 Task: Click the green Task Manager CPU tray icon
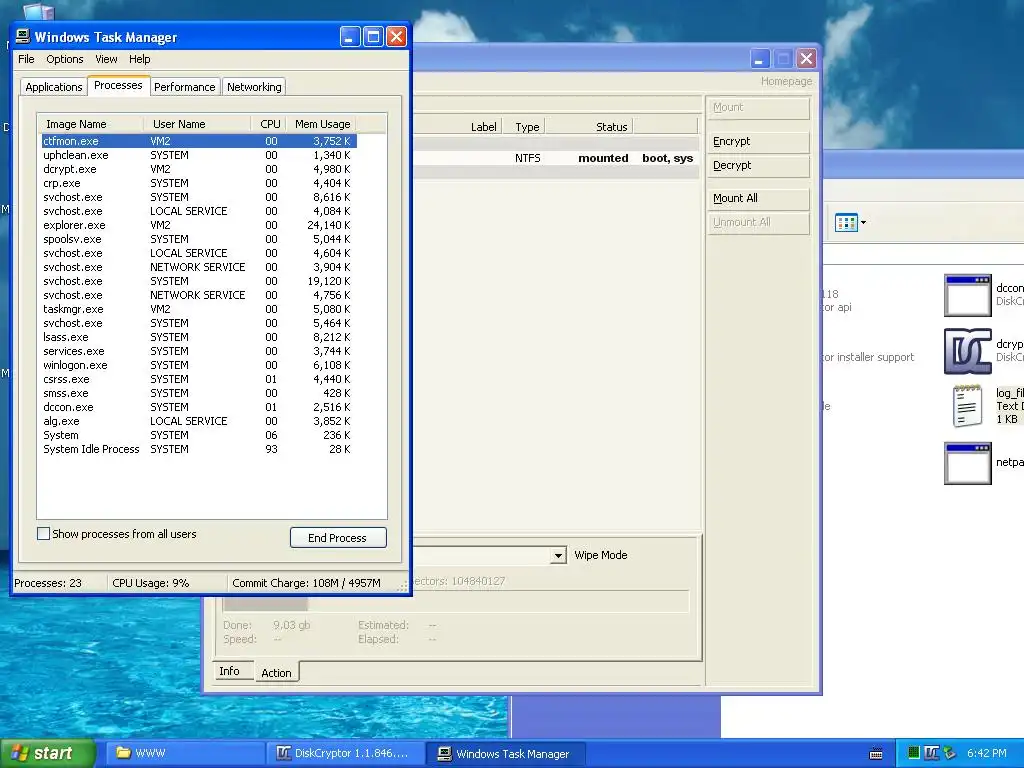pos(914,753)
